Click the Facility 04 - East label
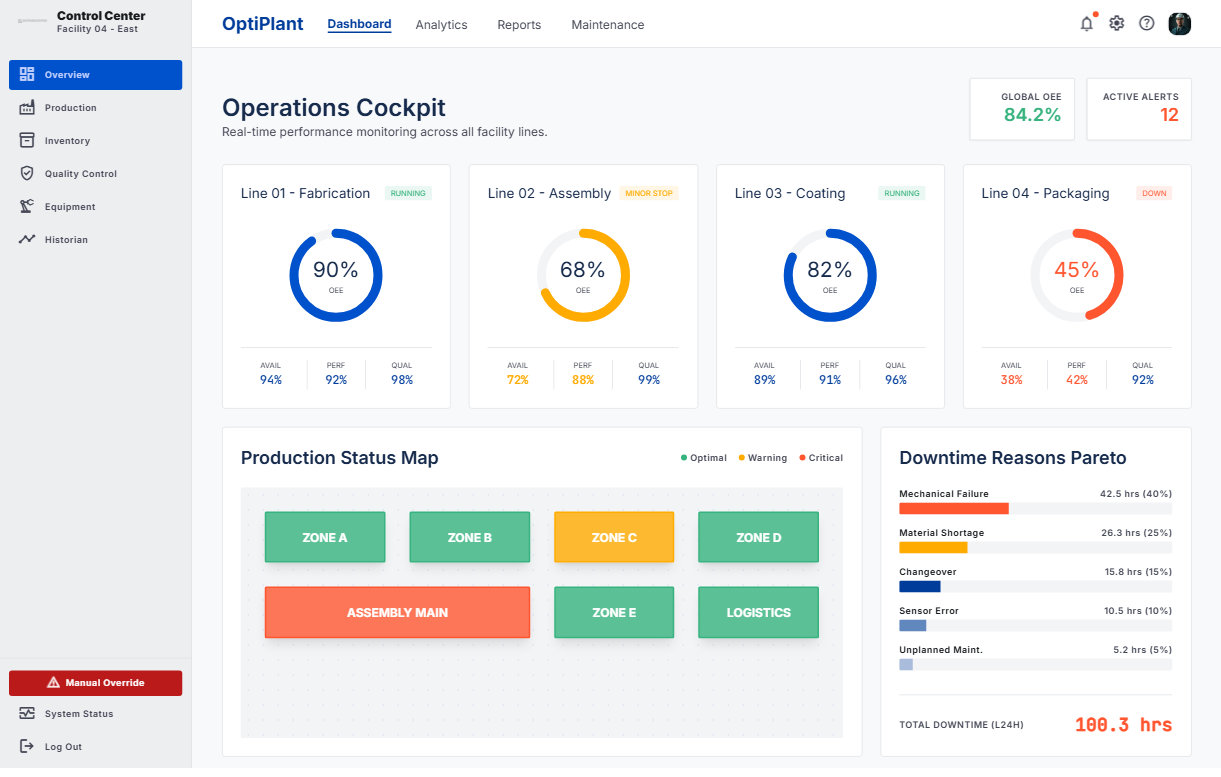This screenshot has height=777, width=1221. [x=97, y=30]
